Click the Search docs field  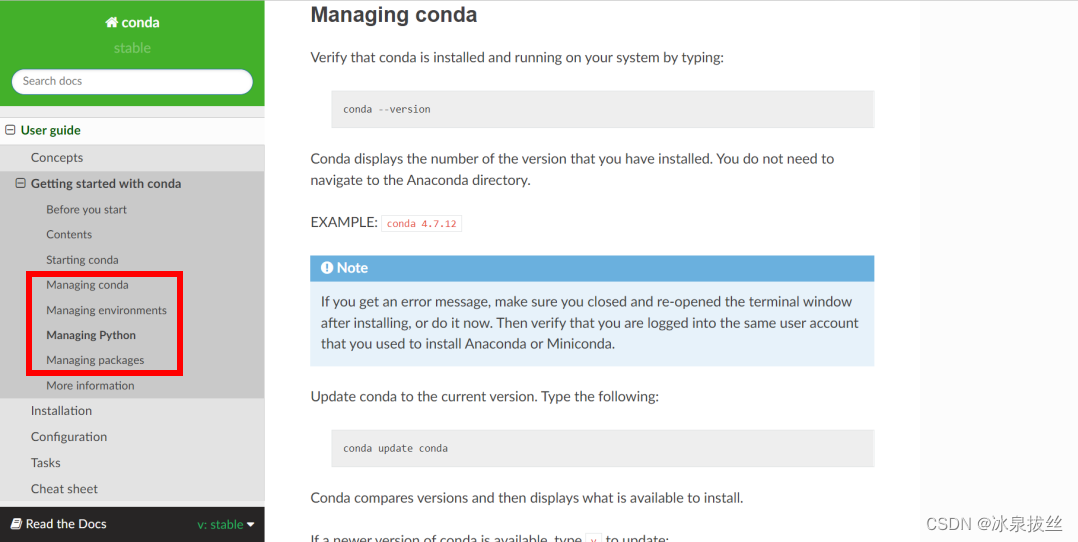click(132, 81)
